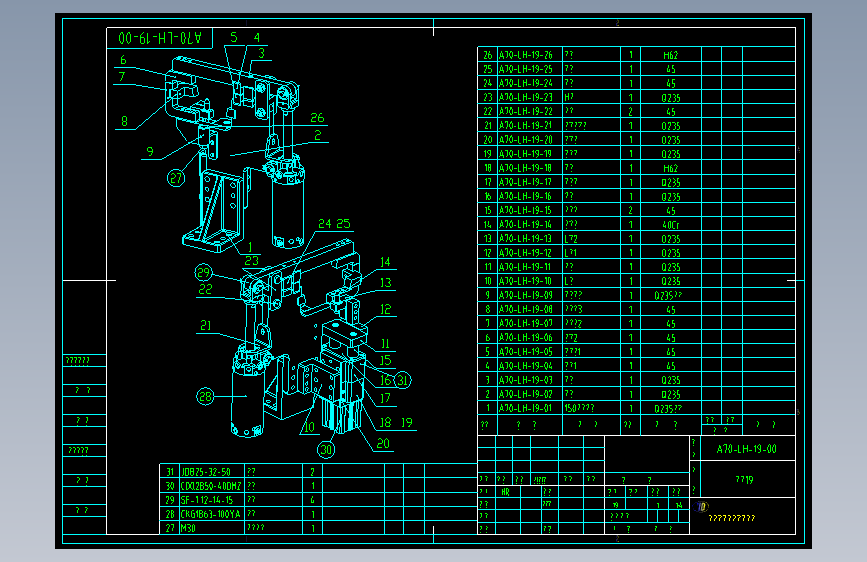Click the A70-LH-19-16 cell
Image resolution: width=867 pixels, height=562 pixels.
[525, 196]
